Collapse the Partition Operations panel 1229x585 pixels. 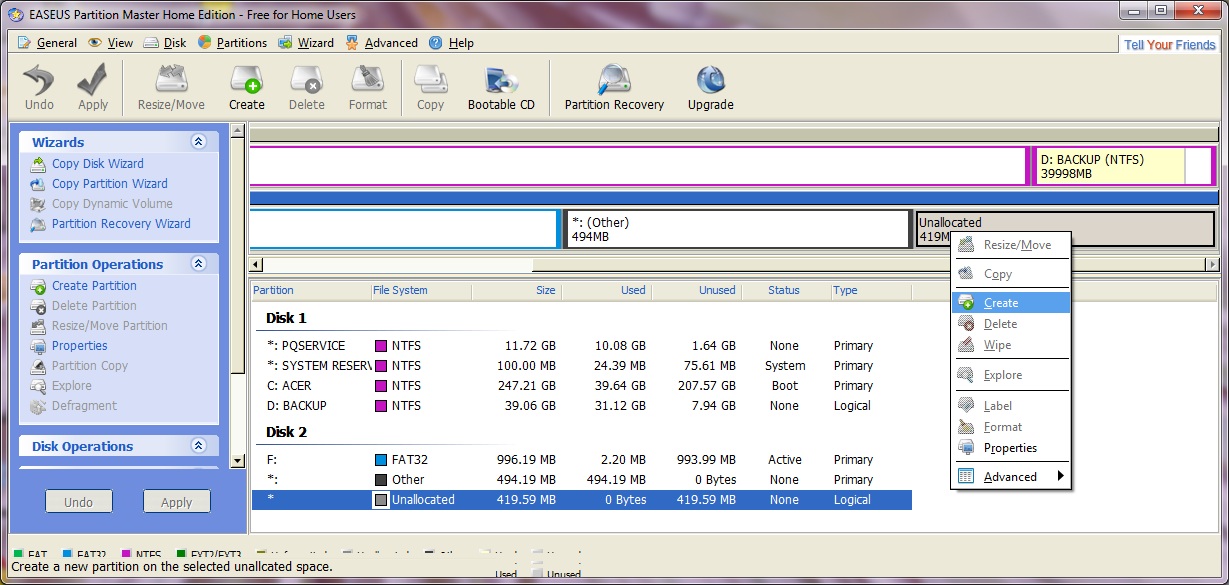tap(198, 264)
